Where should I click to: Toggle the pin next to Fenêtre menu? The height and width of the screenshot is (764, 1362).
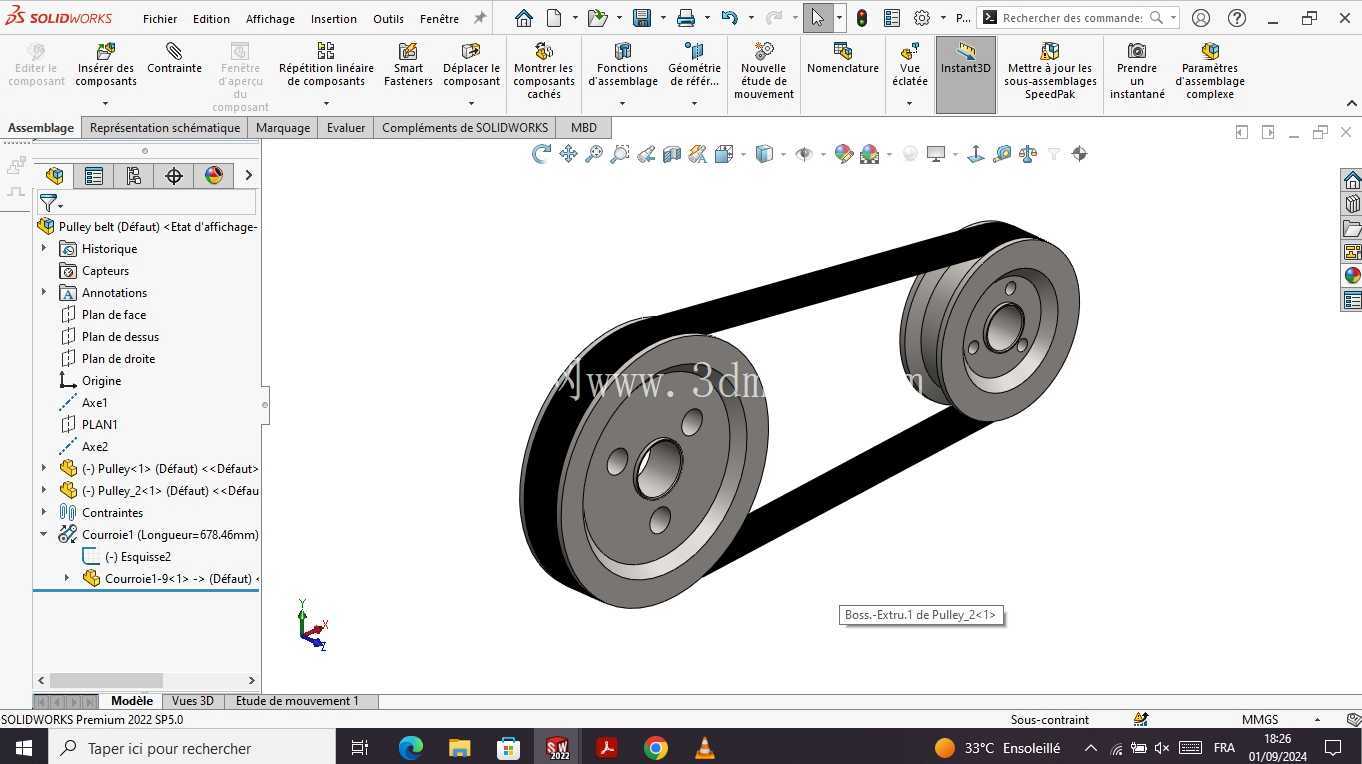tap(480, 18)
